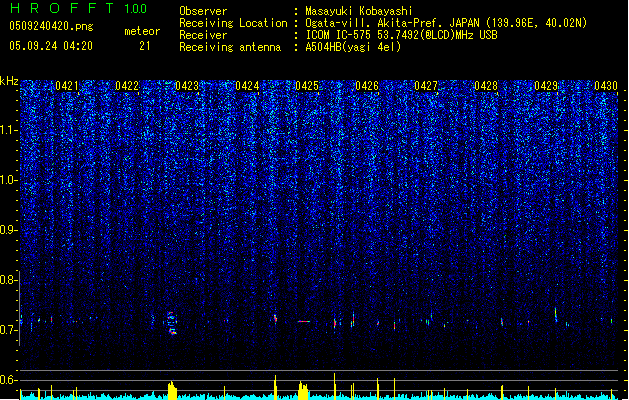The width and height of the screenshot is (629, 400).
Task: Click the yellow intensity peak below 0423 echo
Action: tap(172, 390)
